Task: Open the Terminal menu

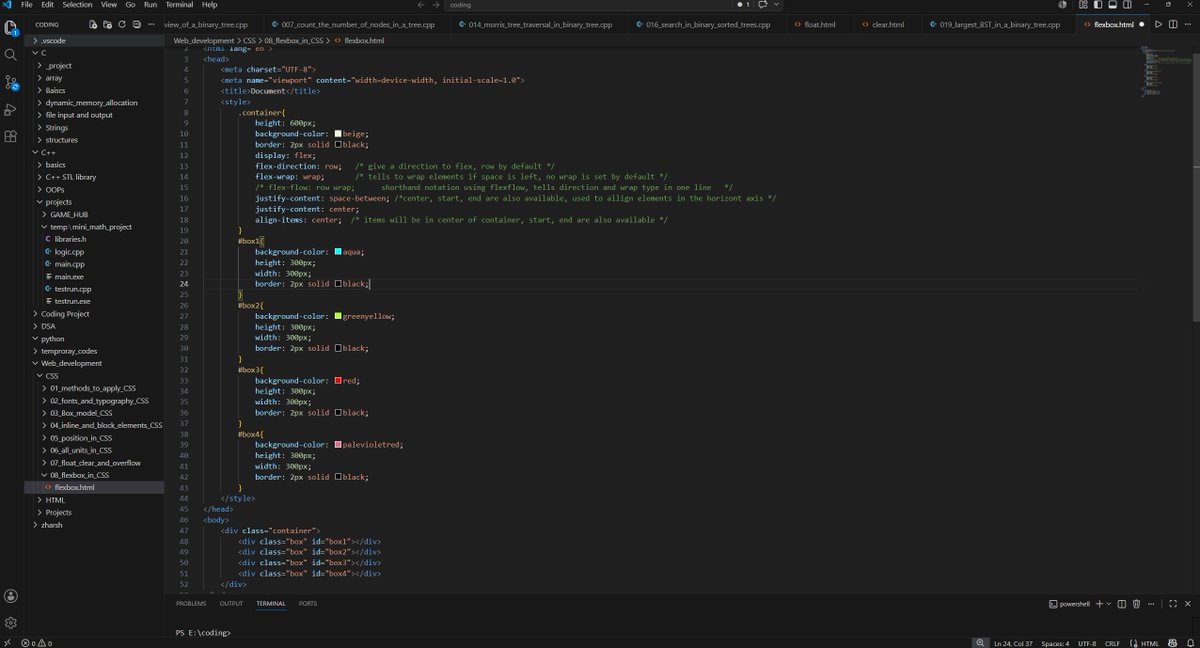Action: pos(179,5)
